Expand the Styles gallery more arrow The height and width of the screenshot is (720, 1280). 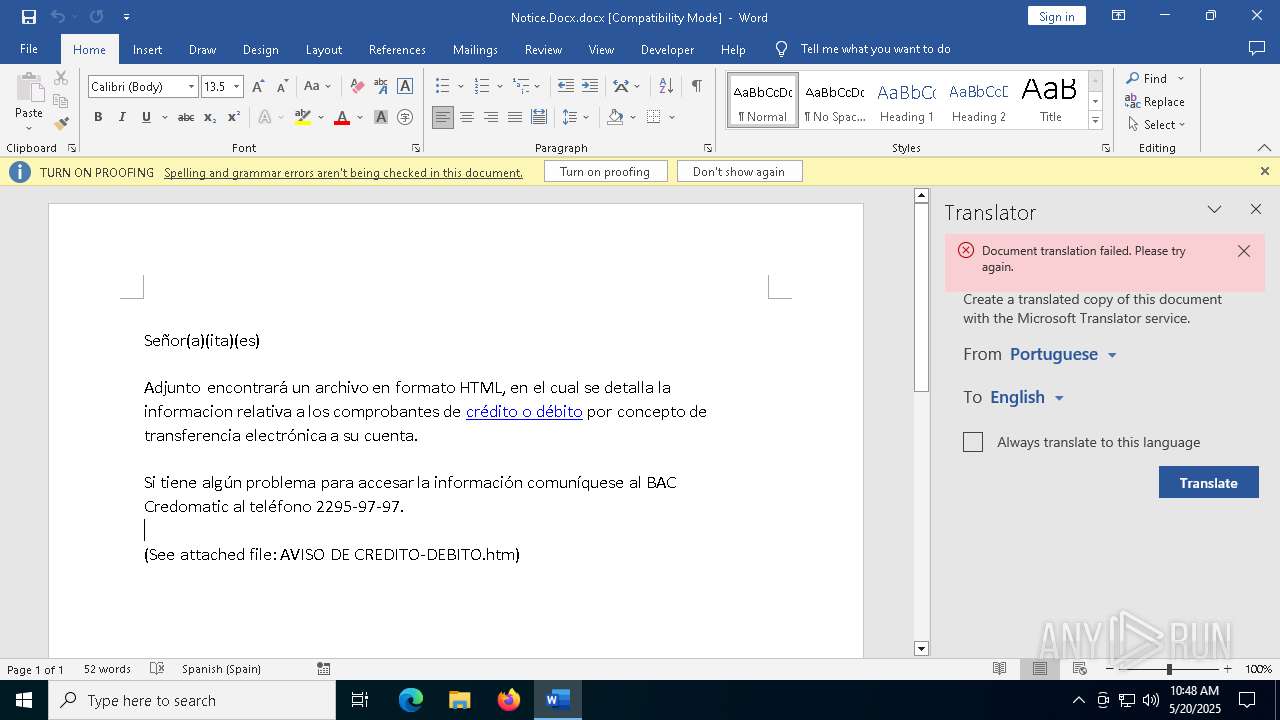(1095, 121)
